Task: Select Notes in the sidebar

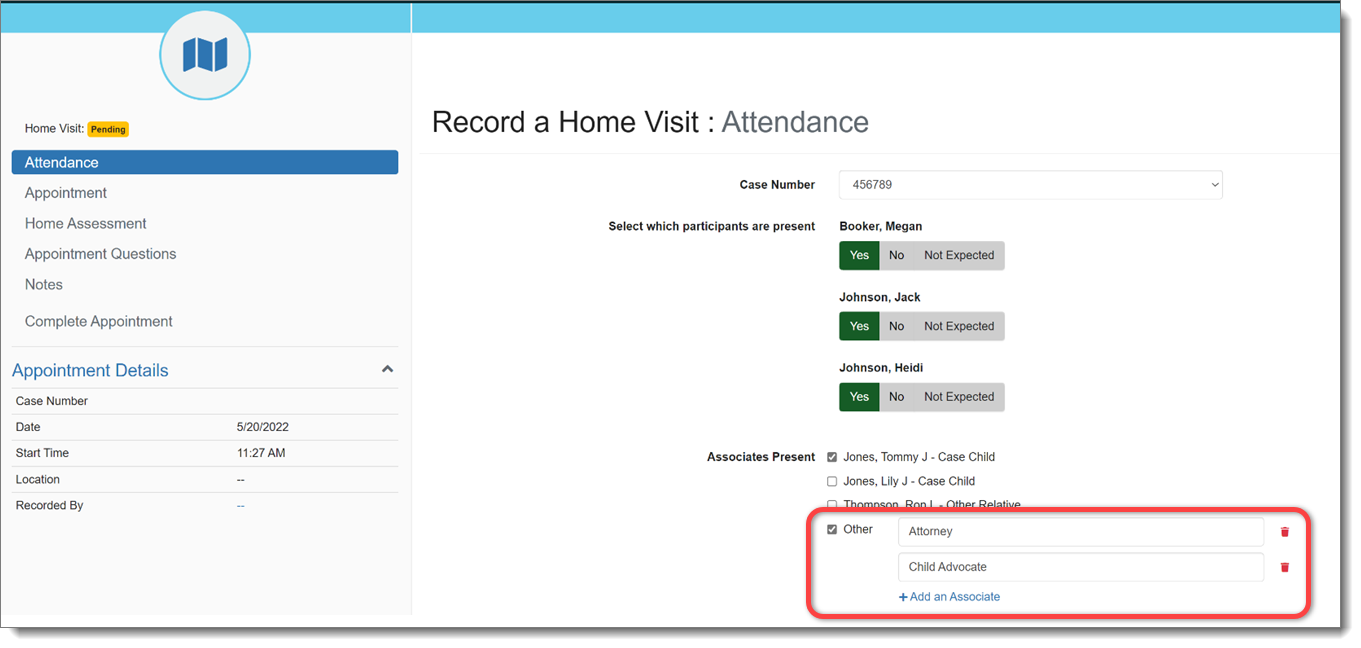Action: click(44, 285)
